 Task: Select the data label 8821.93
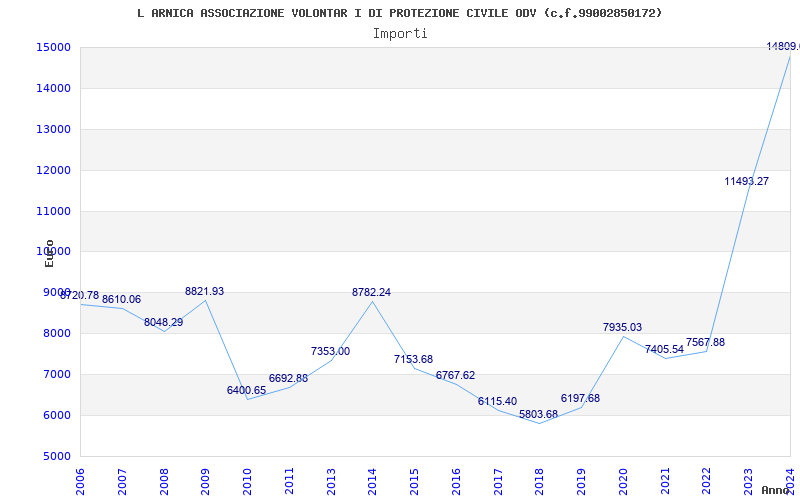[205, 291]
